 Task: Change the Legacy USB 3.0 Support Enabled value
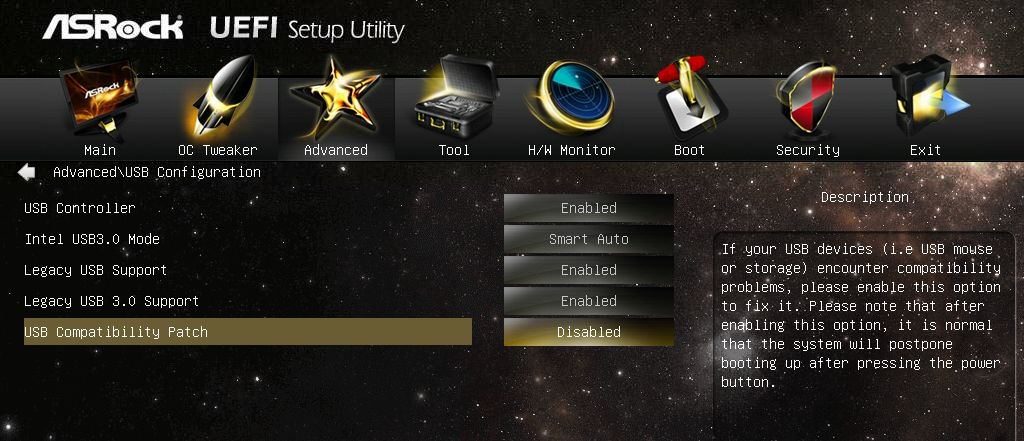coord(588,301)
